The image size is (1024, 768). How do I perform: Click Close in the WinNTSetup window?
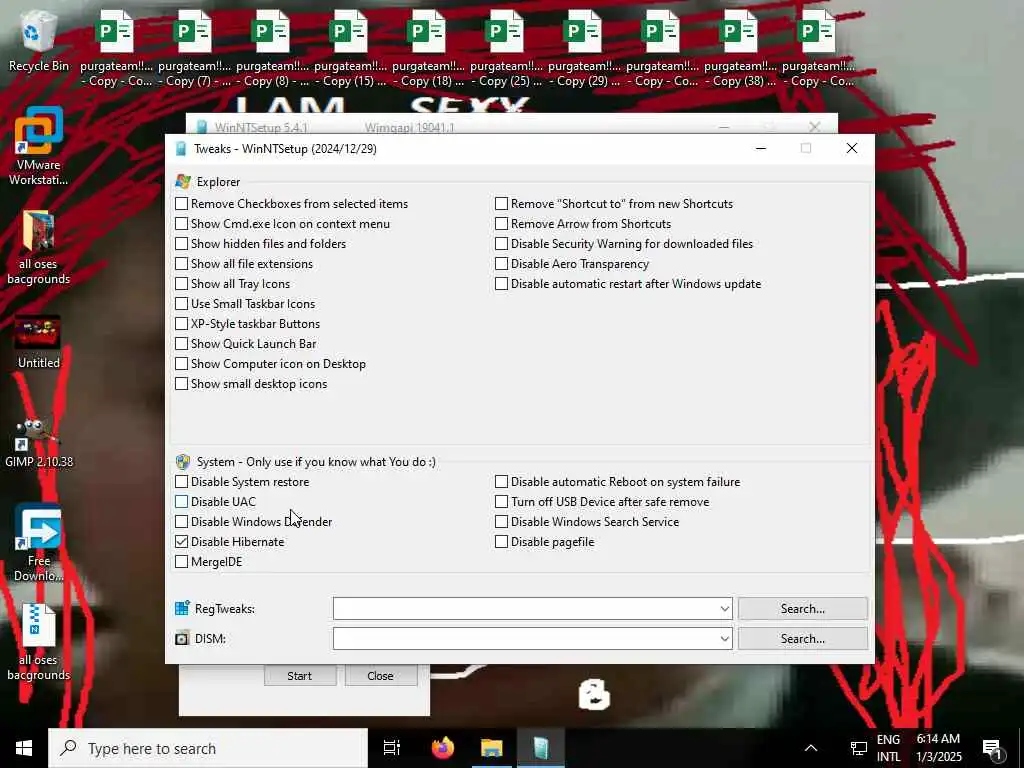380,676
